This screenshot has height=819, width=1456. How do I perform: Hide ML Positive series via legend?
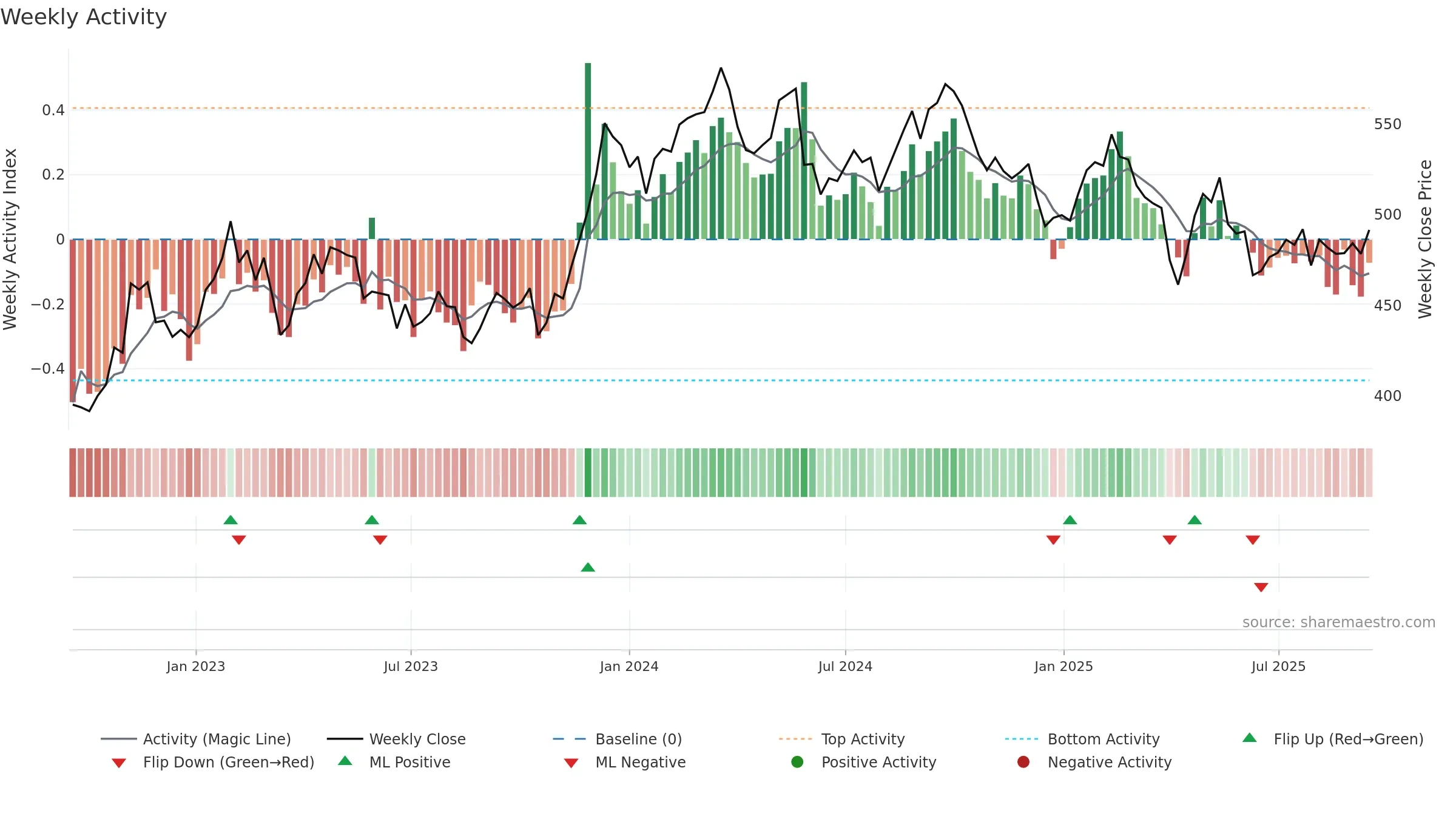pyautogui.click(x=394, y=762)
